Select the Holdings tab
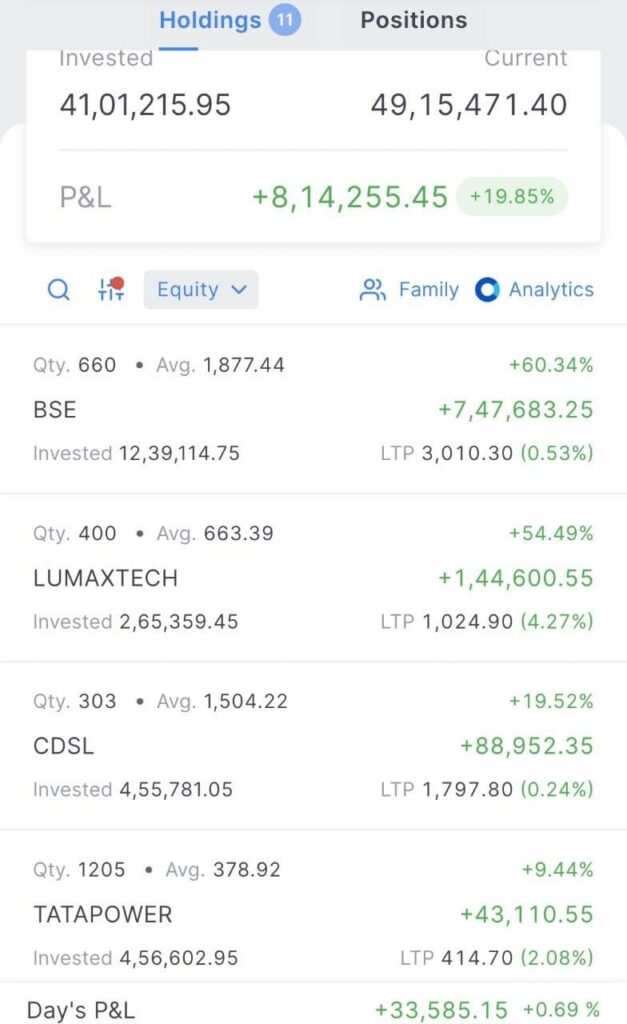This screenshot has height=1024, width=627. click(209, 20)
